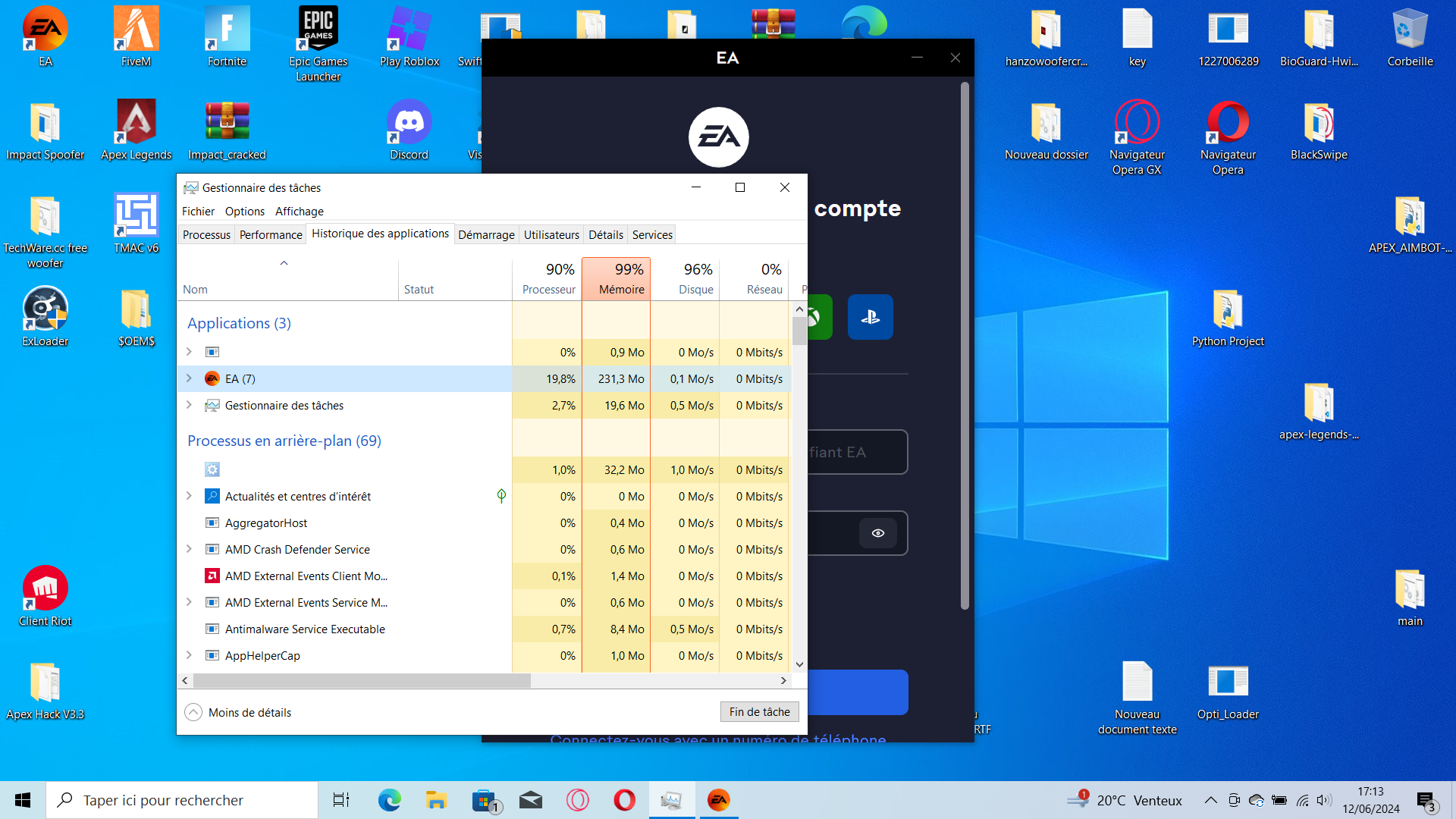
Task: Expand the EA (7) process group
Action: 189,378
